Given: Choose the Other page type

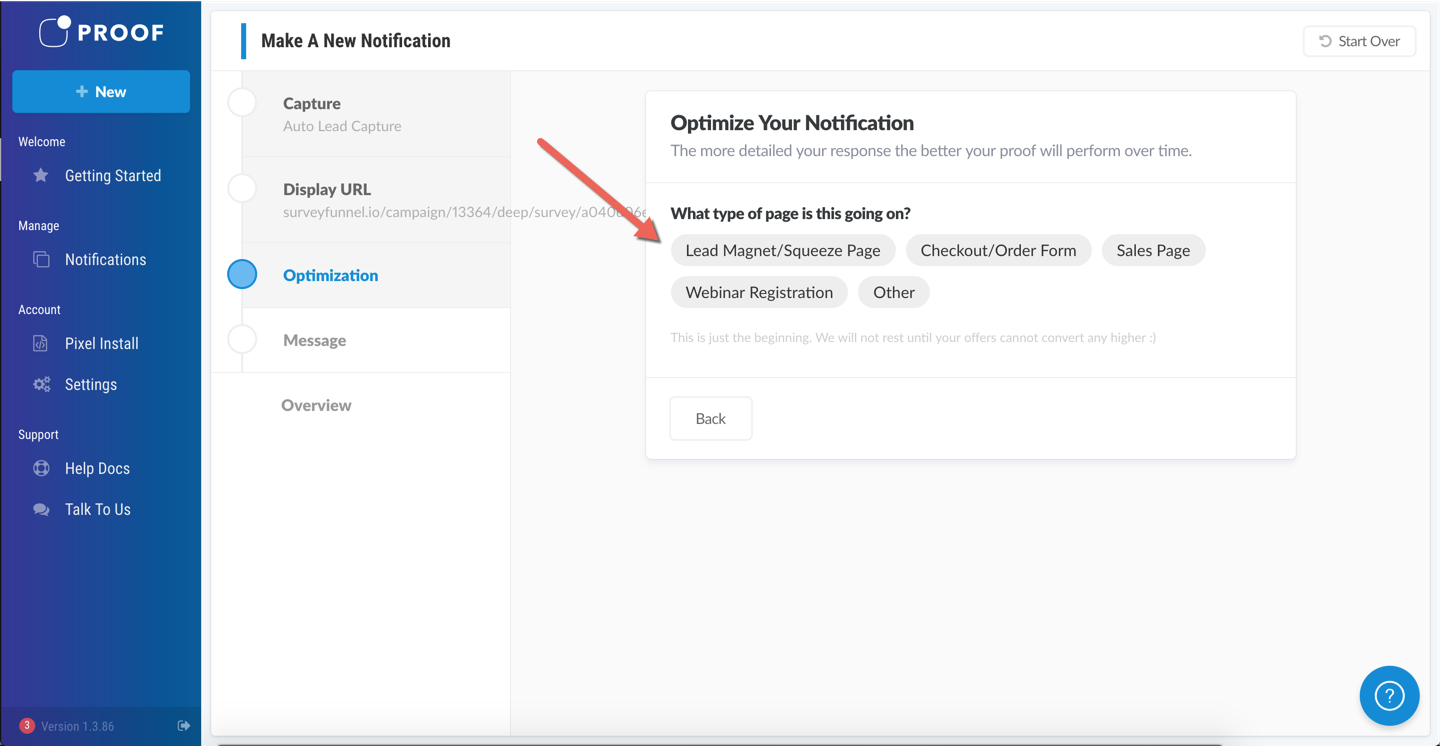Looking at the screenshot, I should point(893,293).
